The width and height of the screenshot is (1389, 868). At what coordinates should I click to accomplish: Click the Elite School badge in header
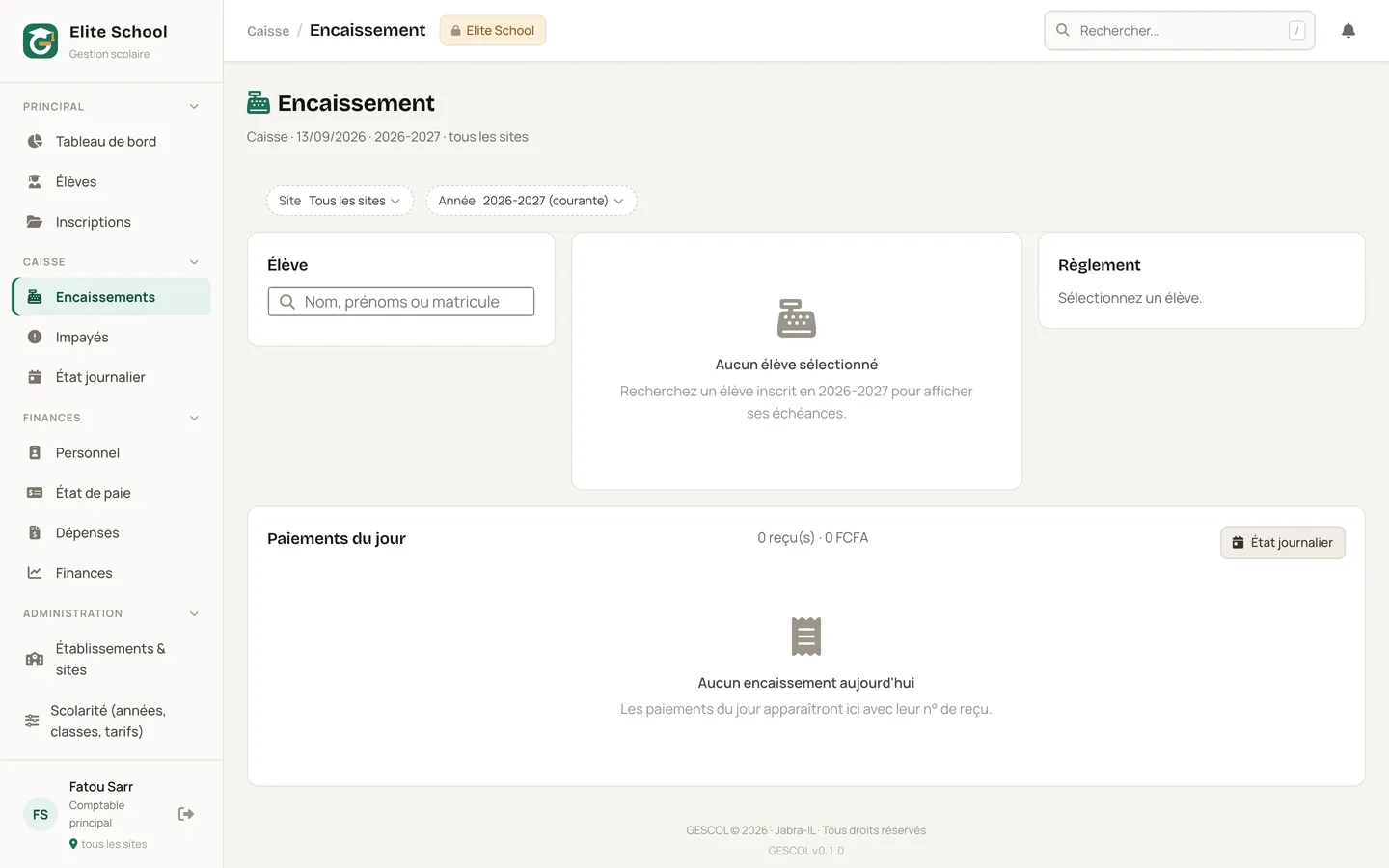493,31
